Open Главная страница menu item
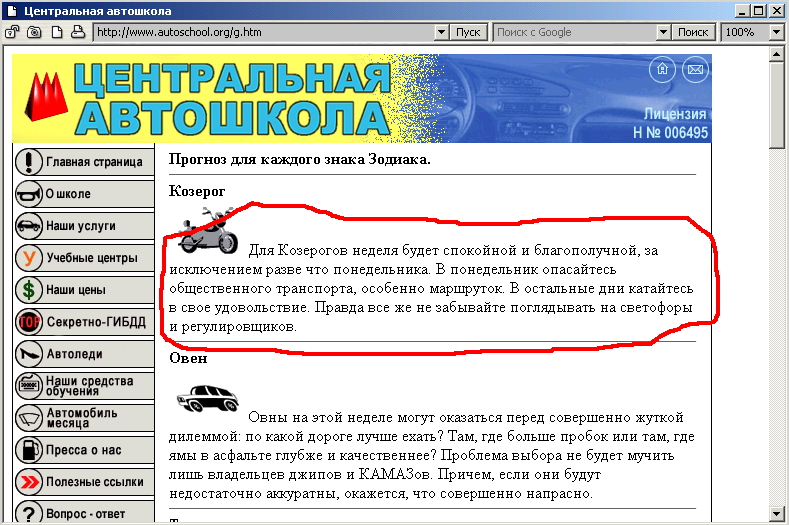Viewport: 789px width, 525px height. [84, 162]
